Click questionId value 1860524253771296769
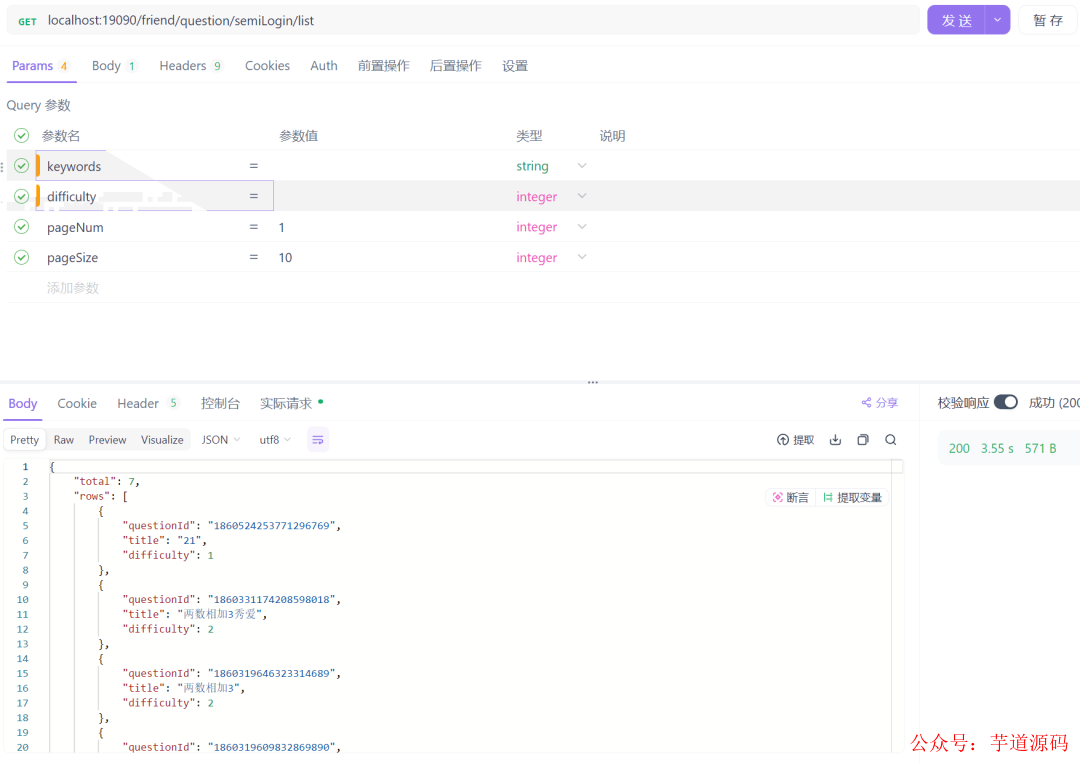 (x=272, y=525)
